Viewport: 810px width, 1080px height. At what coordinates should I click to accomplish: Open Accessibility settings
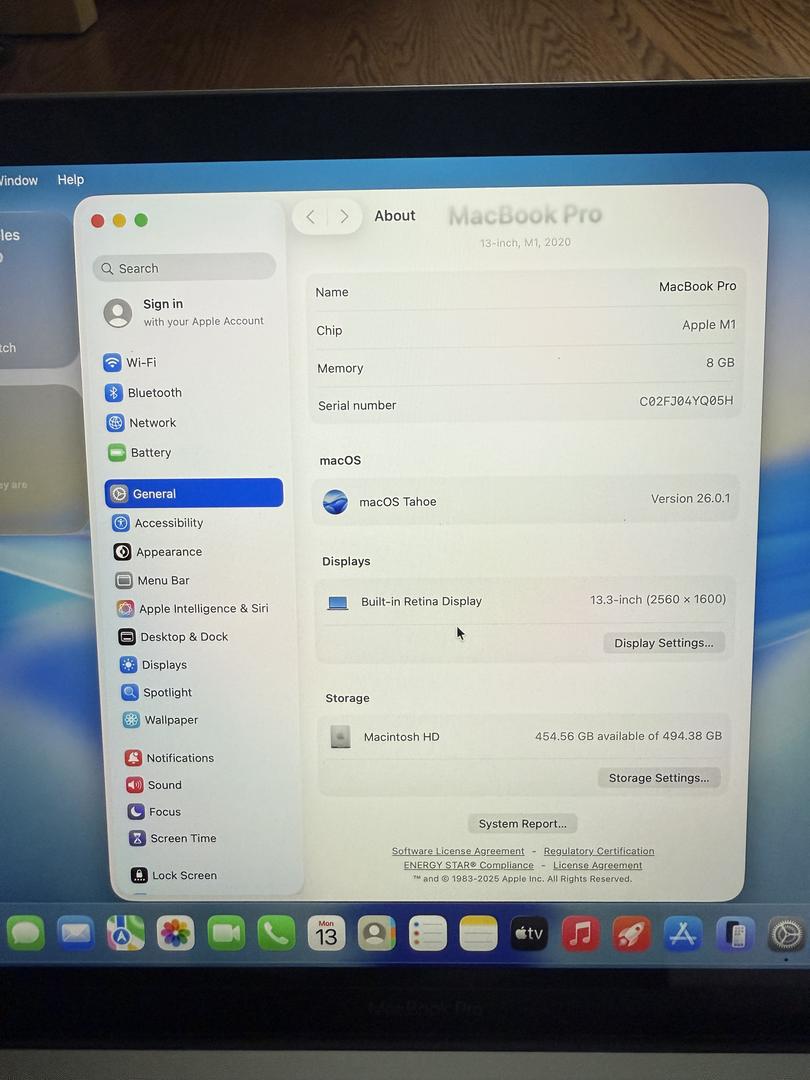click(x=158, y=523)
